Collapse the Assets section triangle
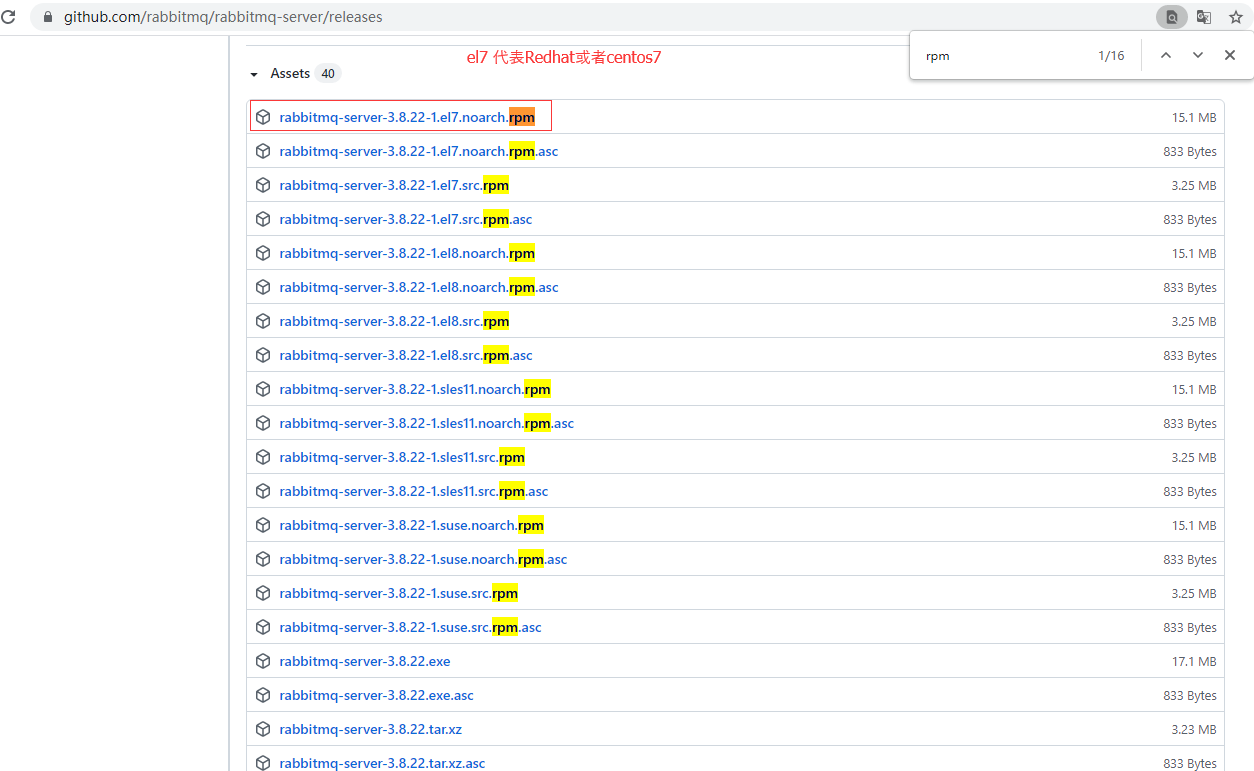1254x771 pixels. coord(254,74)
